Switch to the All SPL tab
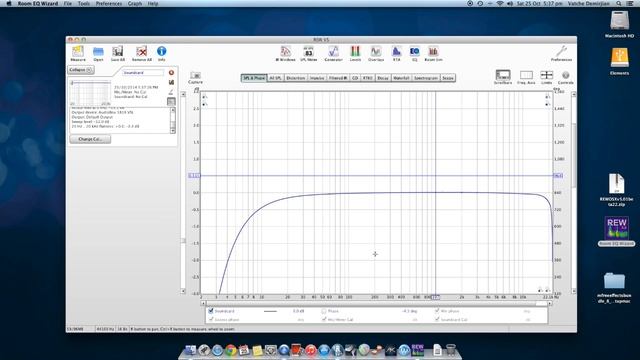 276,78
